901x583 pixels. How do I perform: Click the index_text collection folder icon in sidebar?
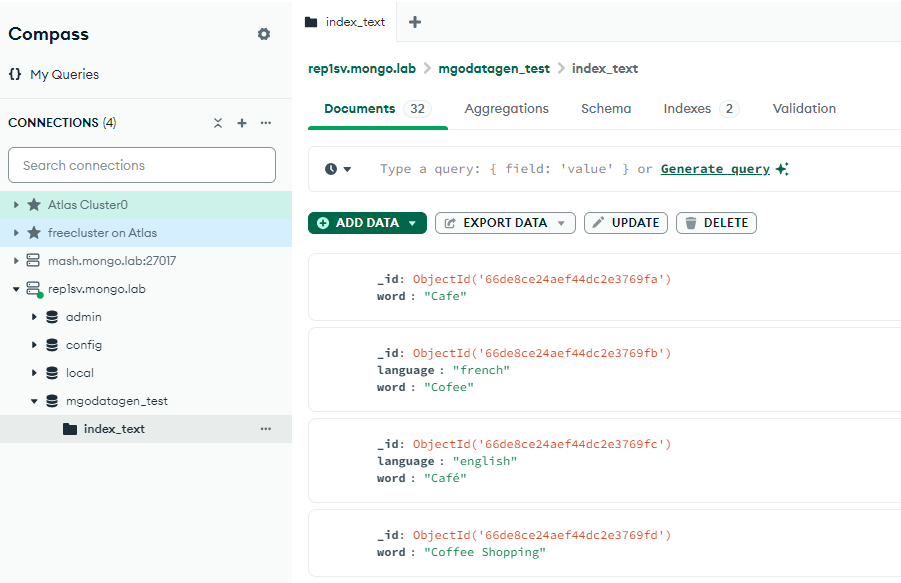(70, 428)
